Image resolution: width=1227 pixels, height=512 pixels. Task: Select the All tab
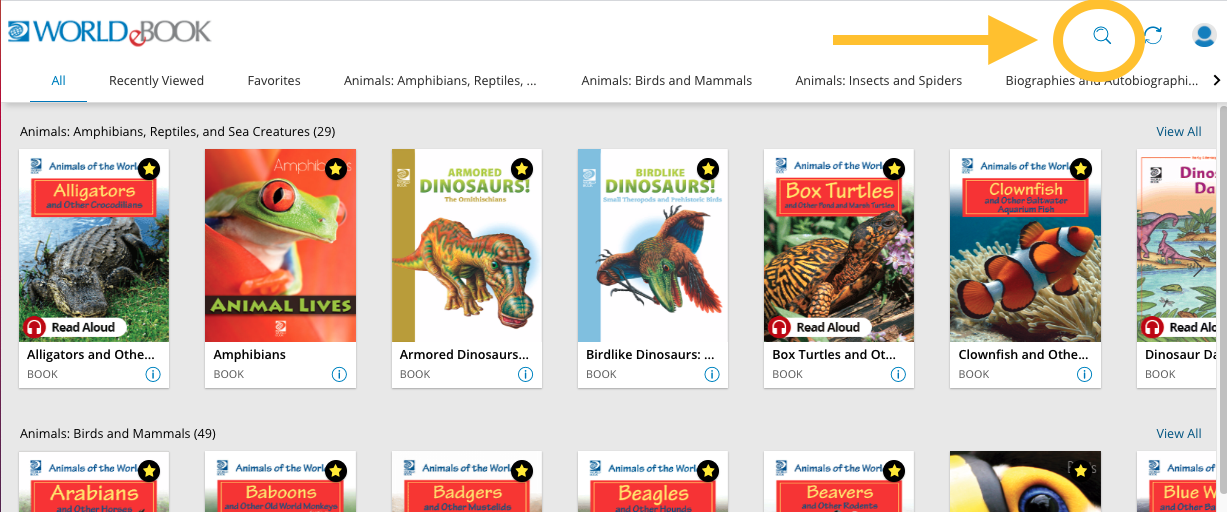(x=58, y=81)
